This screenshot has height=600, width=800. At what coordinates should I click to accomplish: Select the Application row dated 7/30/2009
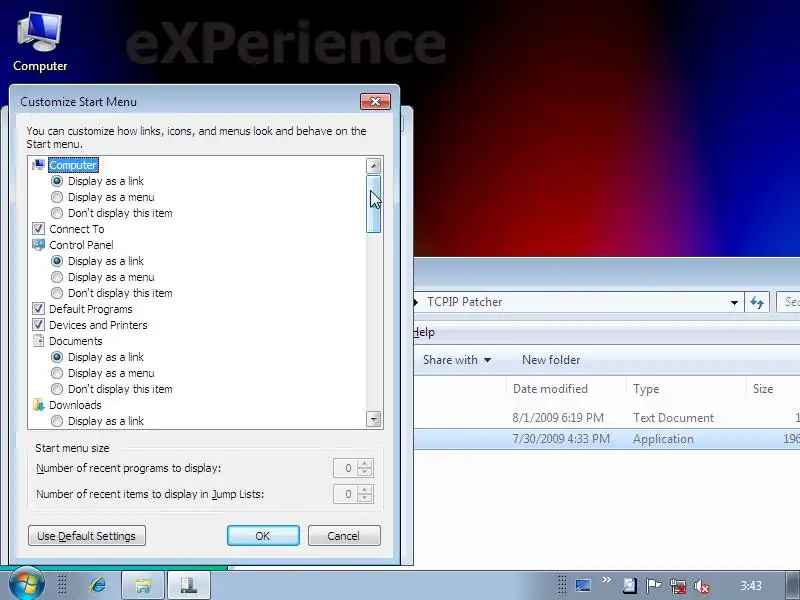[x=607, y=439]
